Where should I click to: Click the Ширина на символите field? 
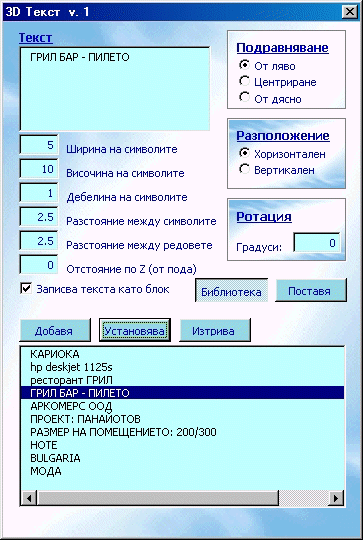pyautogui.click(x=39, y=145)
